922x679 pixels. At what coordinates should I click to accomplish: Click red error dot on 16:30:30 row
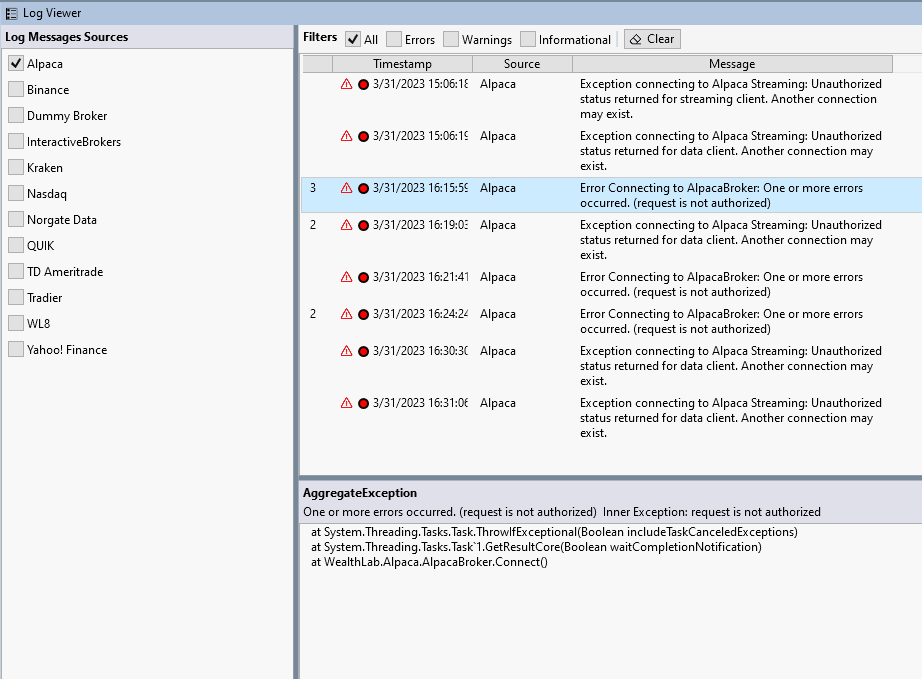click(x=363, y=352)
